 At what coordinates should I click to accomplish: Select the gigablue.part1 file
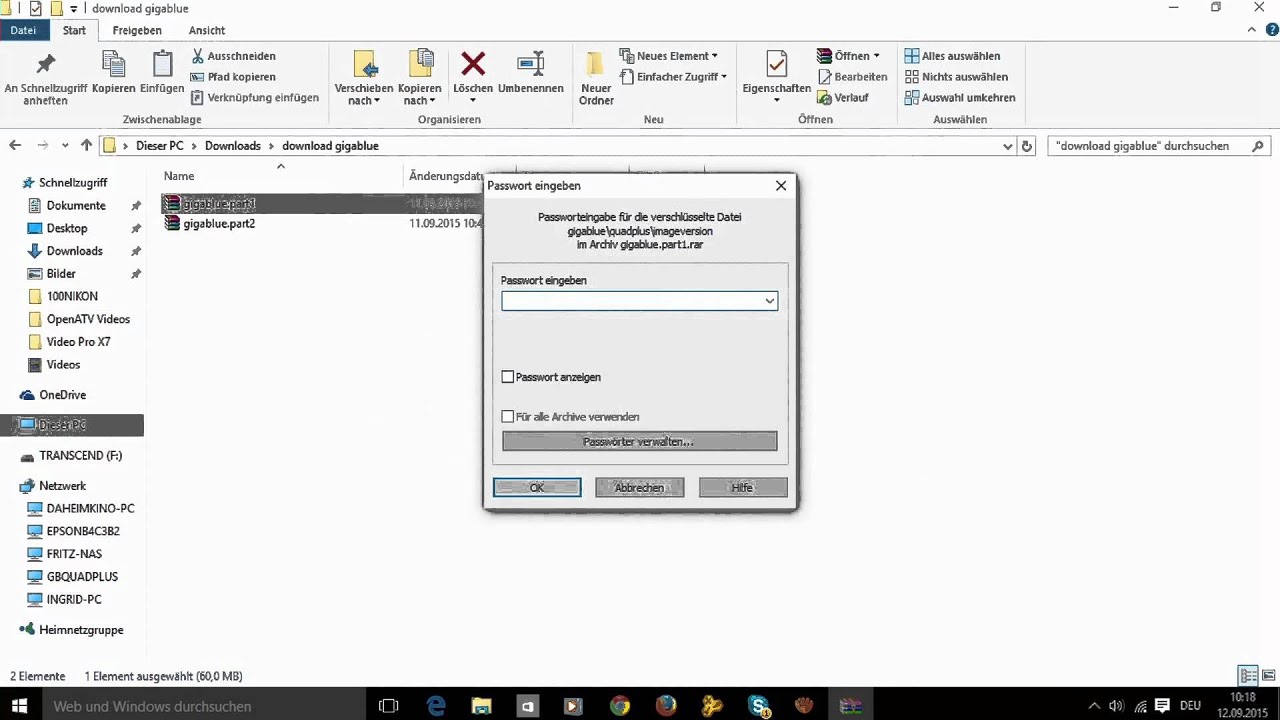(x=219, y=204)
